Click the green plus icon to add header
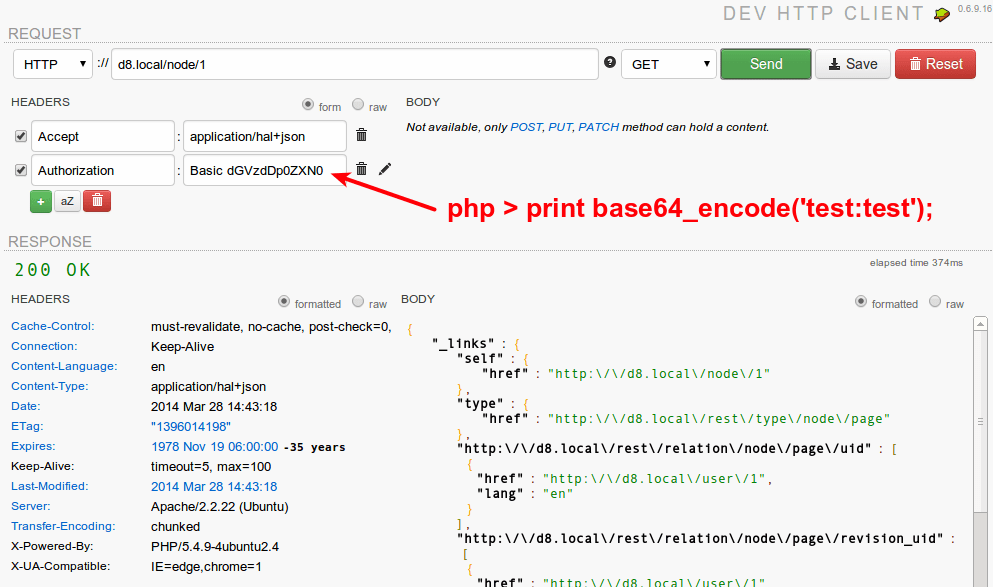The width and height of the screenshot is (993, 587). pyautogui.click(x=40, y=201)
